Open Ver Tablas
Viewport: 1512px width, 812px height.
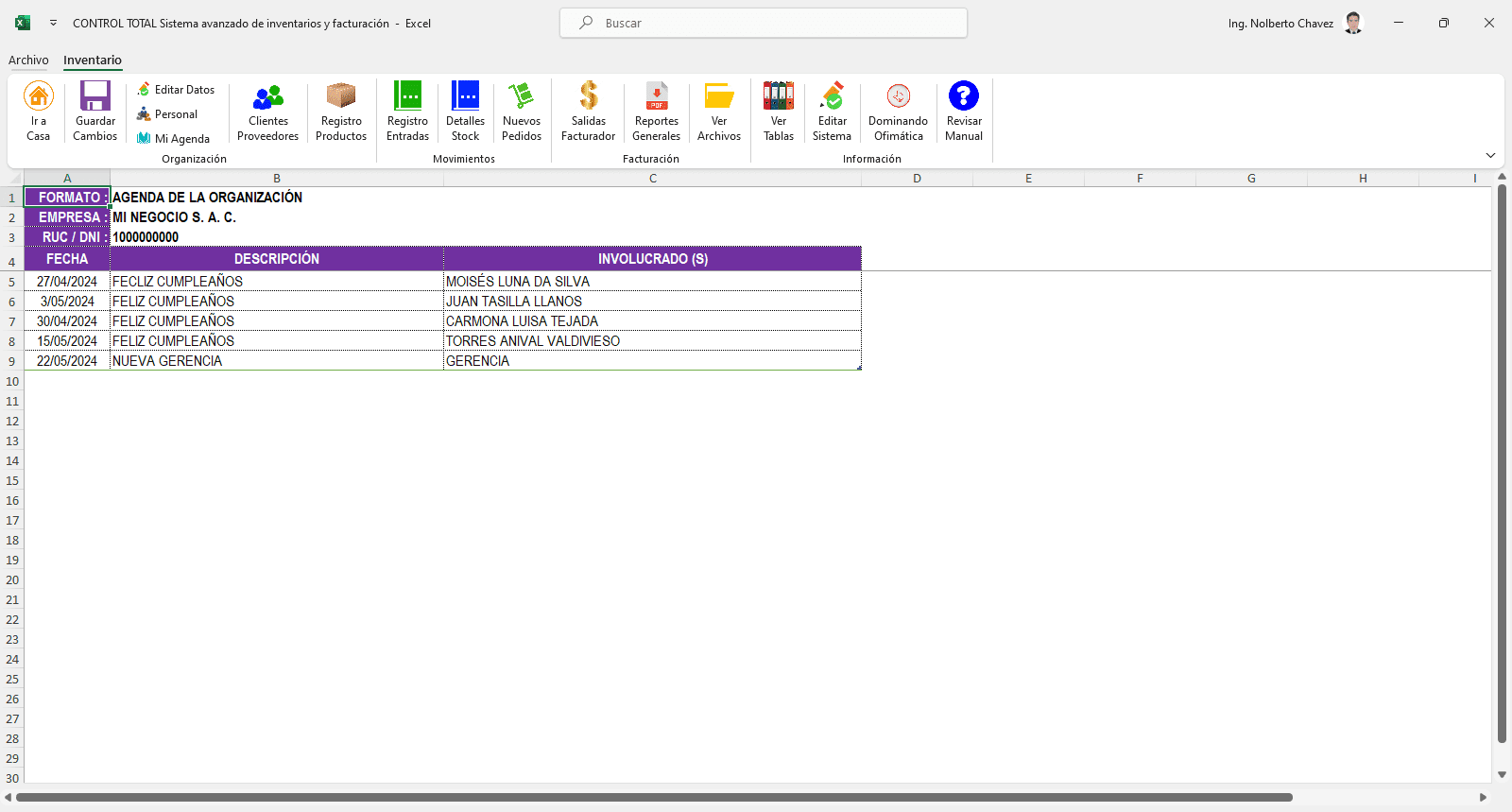tap(779, 111)
